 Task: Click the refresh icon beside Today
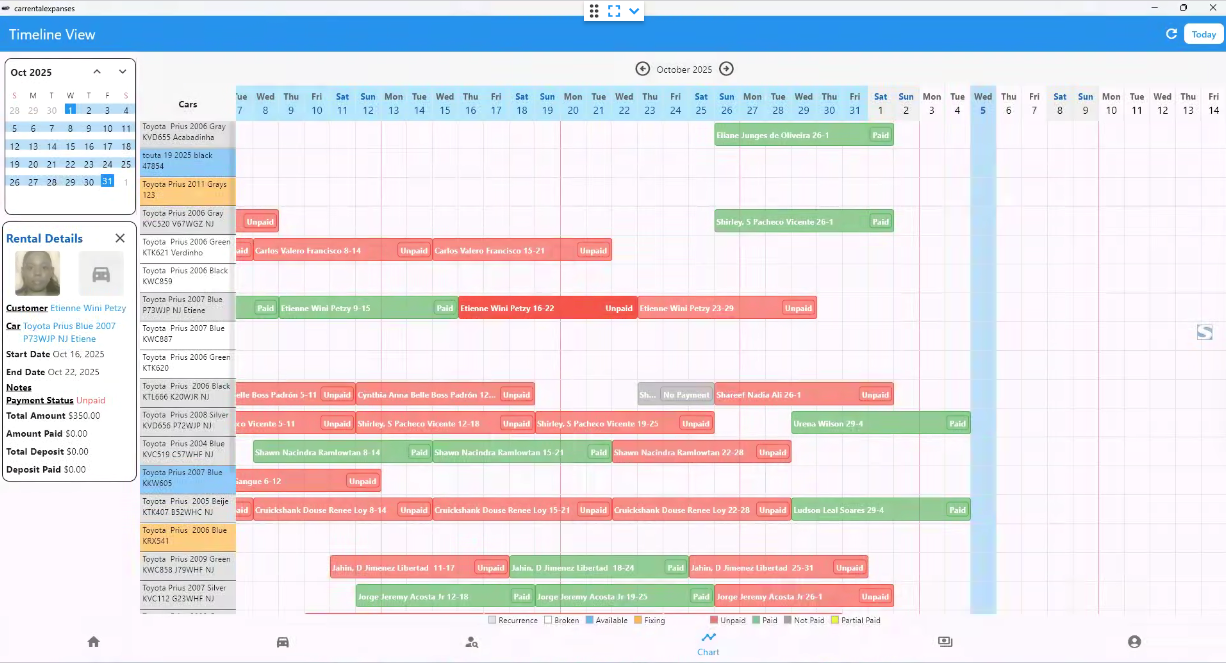[x=1171, y=34]
